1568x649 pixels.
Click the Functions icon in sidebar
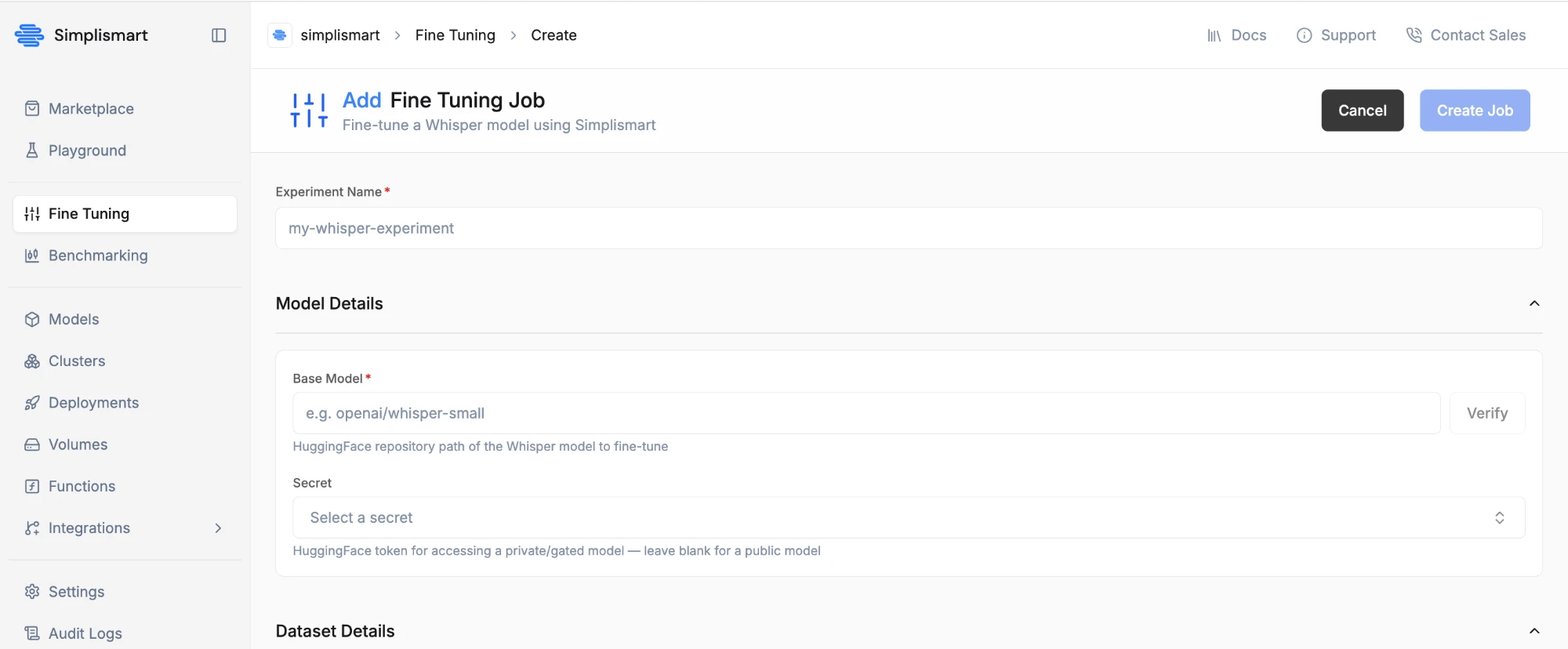coord(32,487)
